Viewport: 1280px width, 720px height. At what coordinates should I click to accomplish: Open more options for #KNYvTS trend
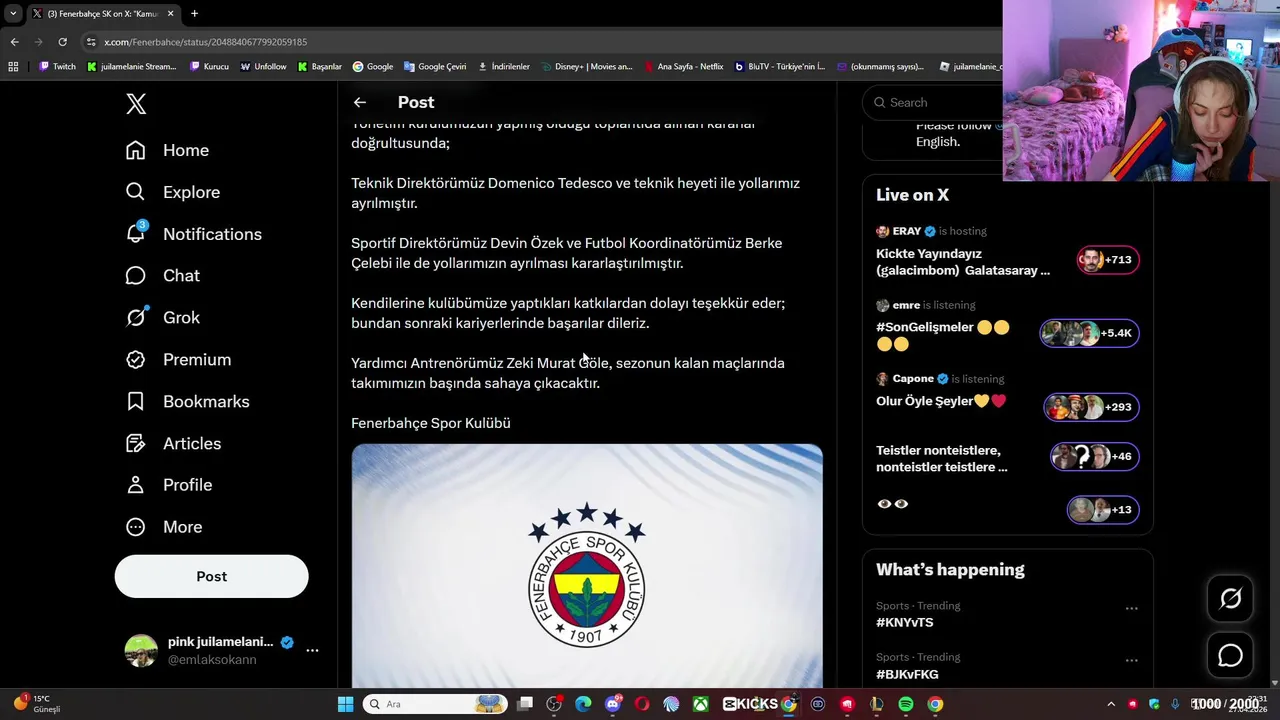coord(1131,608)
